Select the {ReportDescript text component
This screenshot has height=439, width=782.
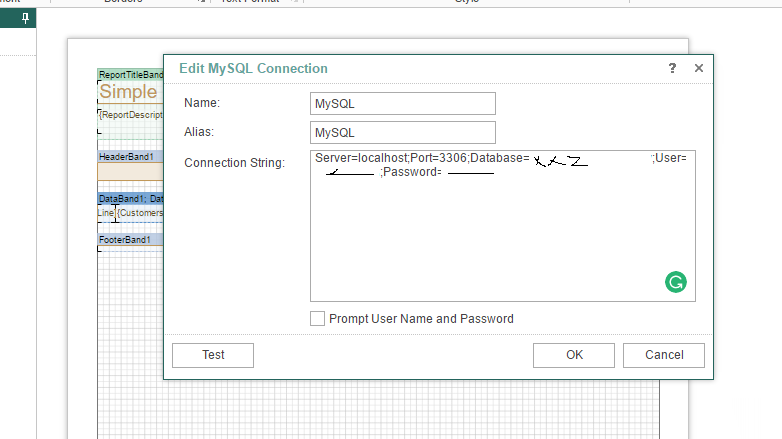[131, 115]
